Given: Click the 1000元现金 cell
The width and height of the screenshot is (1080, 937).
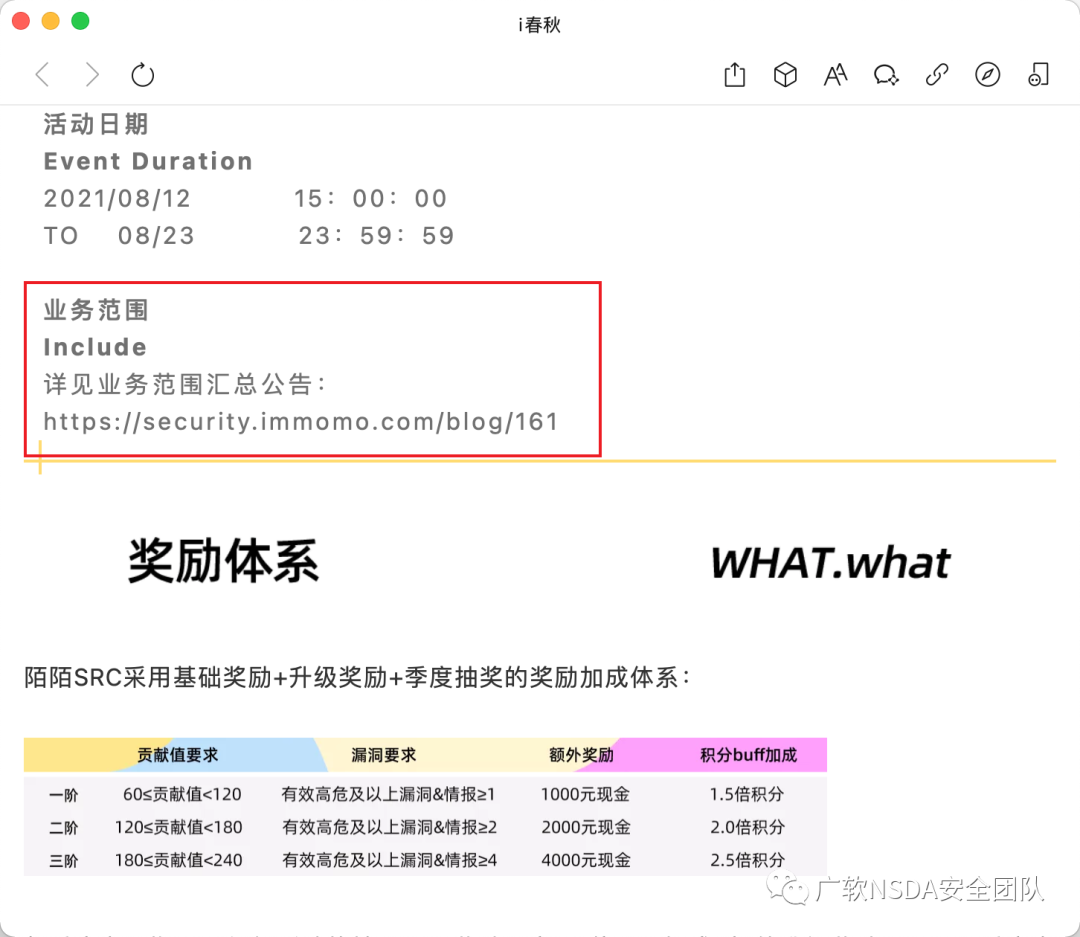Looking at the screenshot, I should [585, 794].
